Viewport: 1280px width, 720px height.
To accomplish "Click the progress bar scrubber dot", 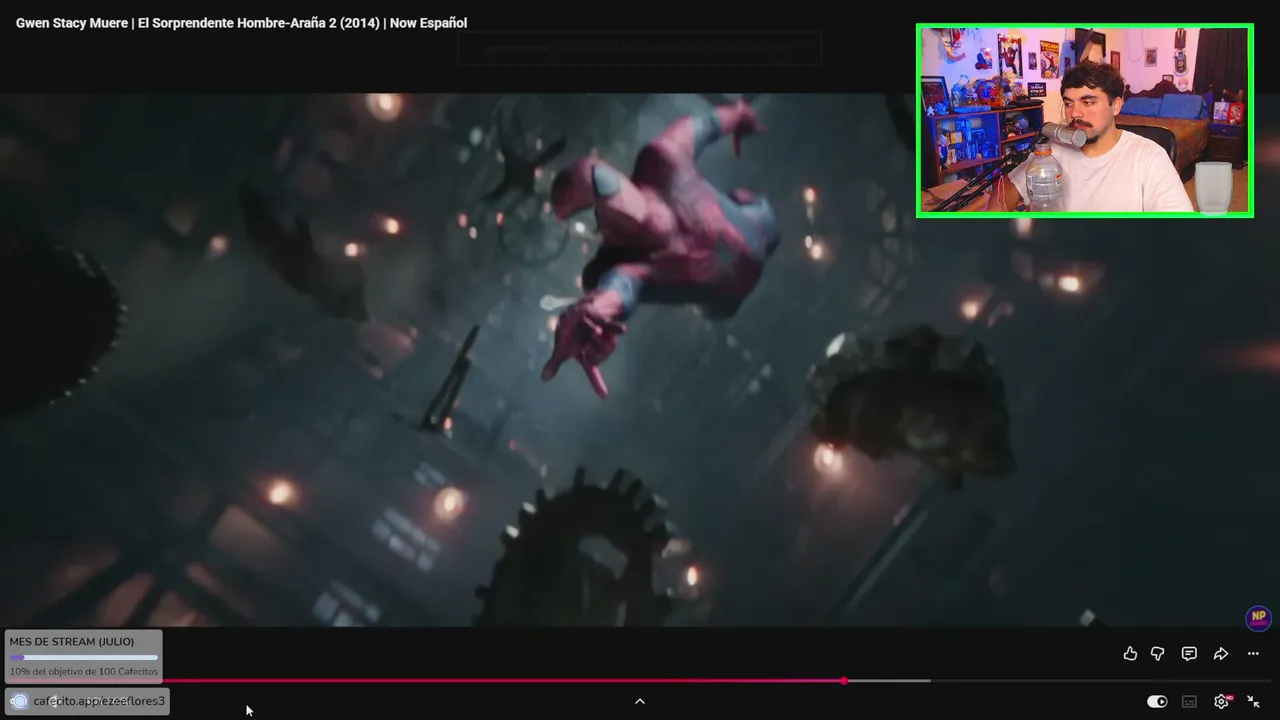I will (x=844, y=681).
